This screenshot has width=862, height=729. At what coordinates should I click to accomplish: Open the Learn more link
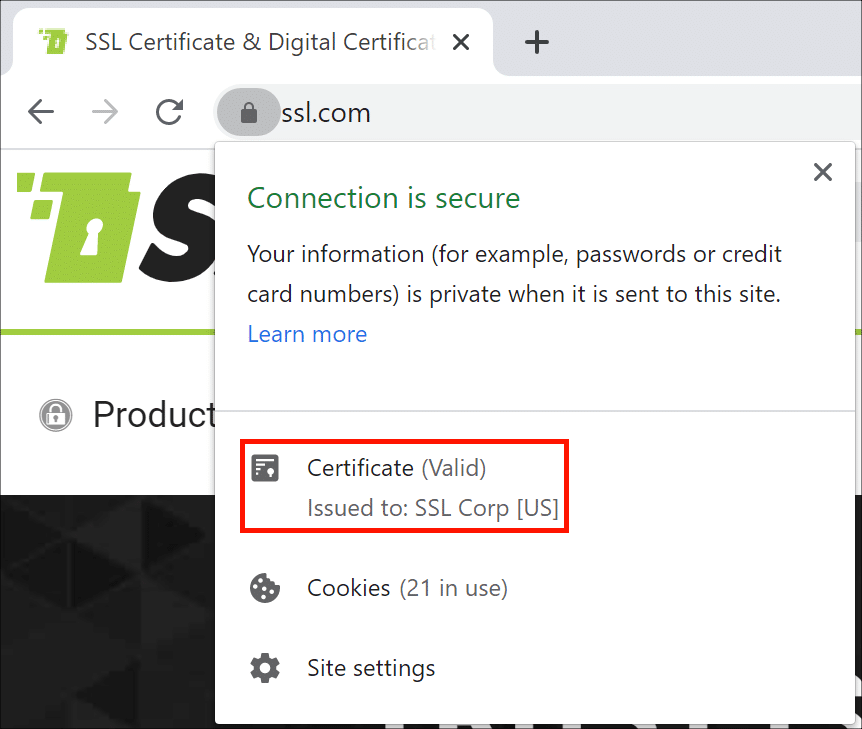coord(307,334)
